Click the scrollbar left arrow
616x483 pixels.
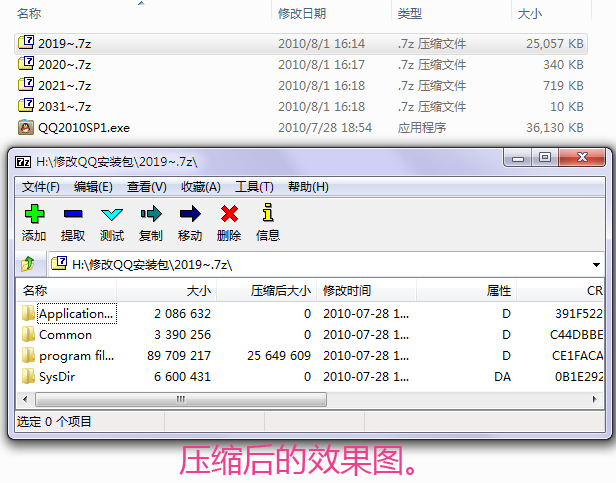(x=25, y=400)
